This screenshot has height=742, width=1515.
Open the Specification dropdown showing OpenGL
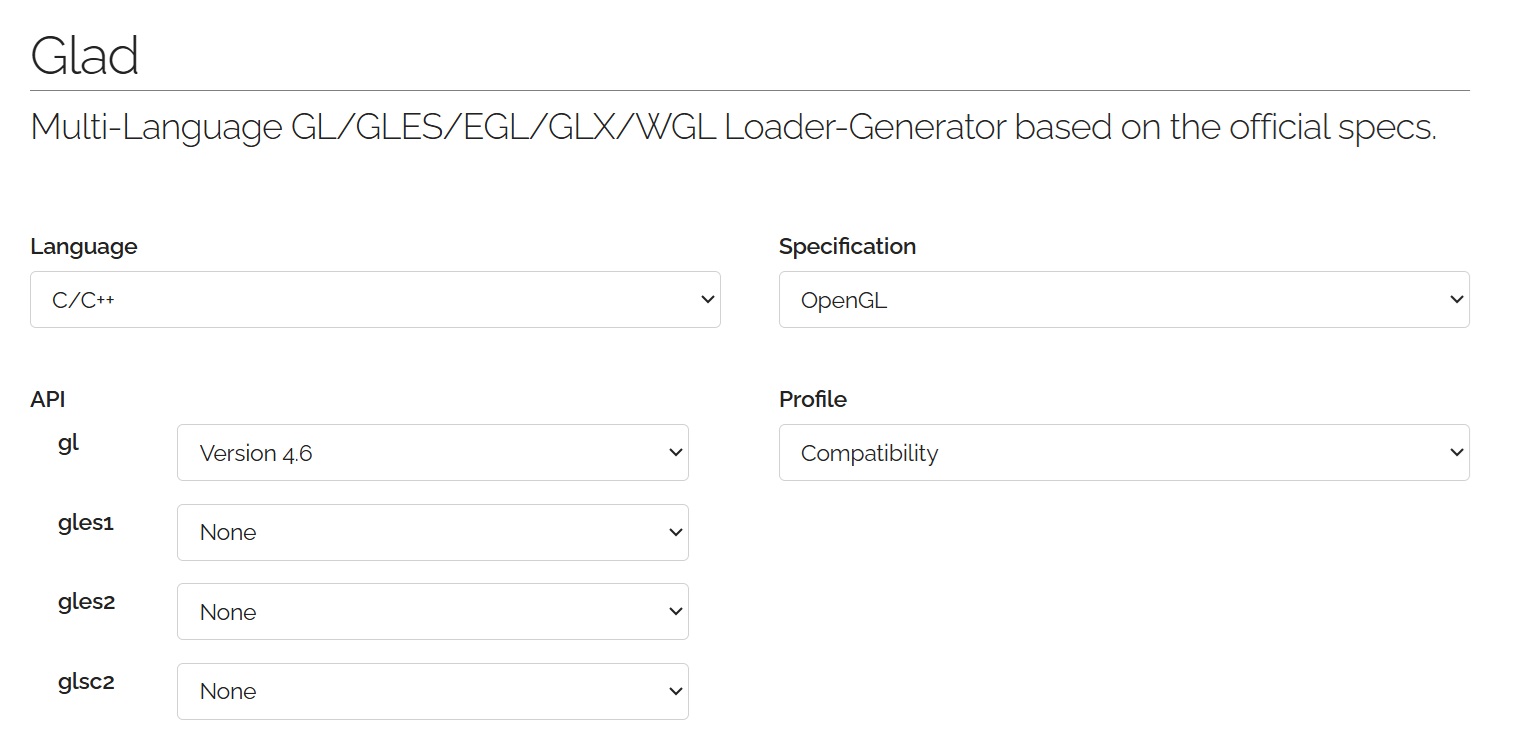pyautogui.click(x=1123, y=299)
